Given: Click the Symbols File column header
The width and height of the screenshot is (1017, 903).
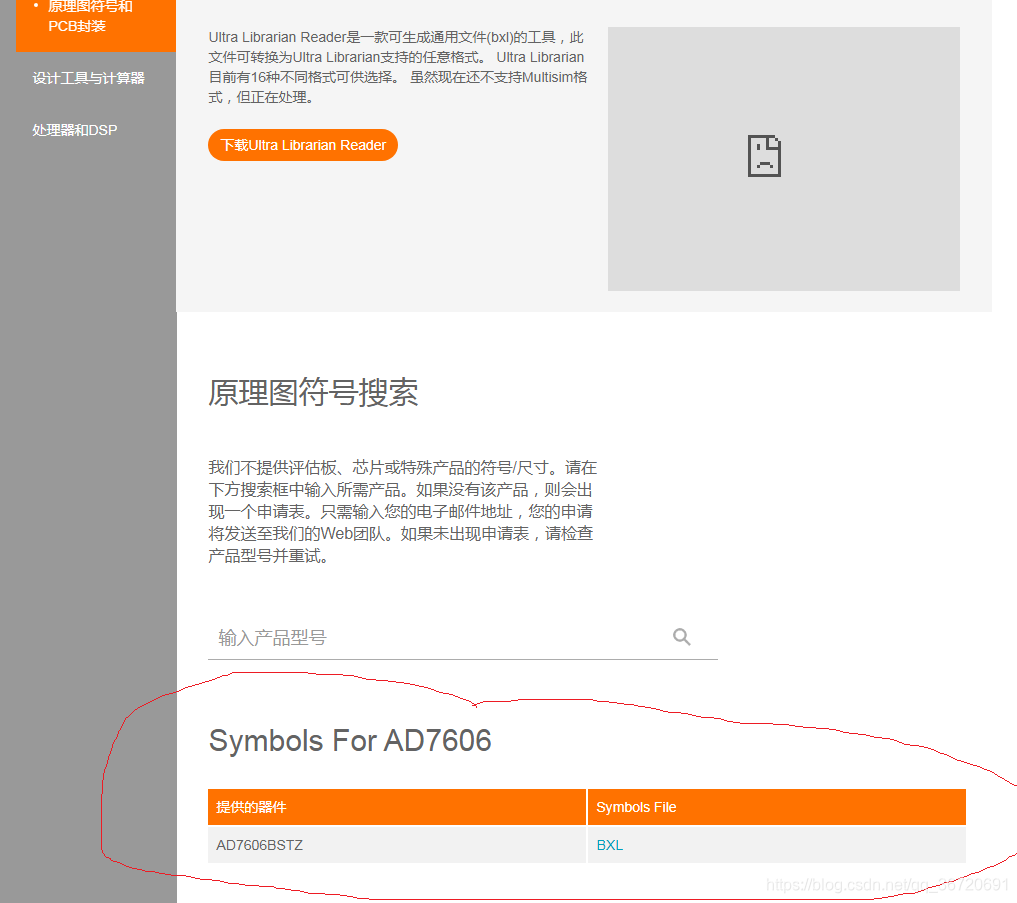Looking at the screenshot, I should tap(776, 807).
